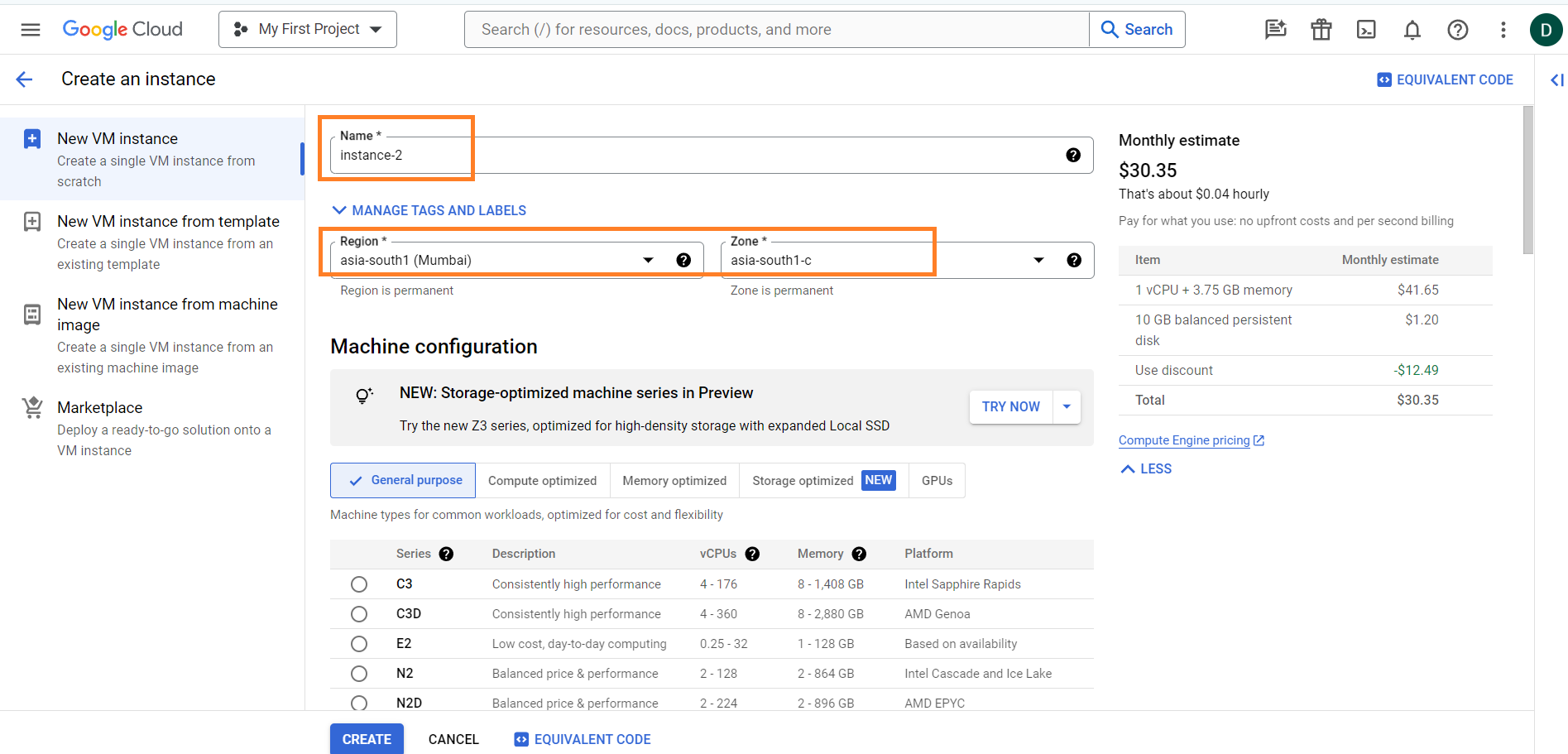Activate Cloud Shell terminal icon
This screenshot has height=754, width=1568.
[x=1366, y=30]
